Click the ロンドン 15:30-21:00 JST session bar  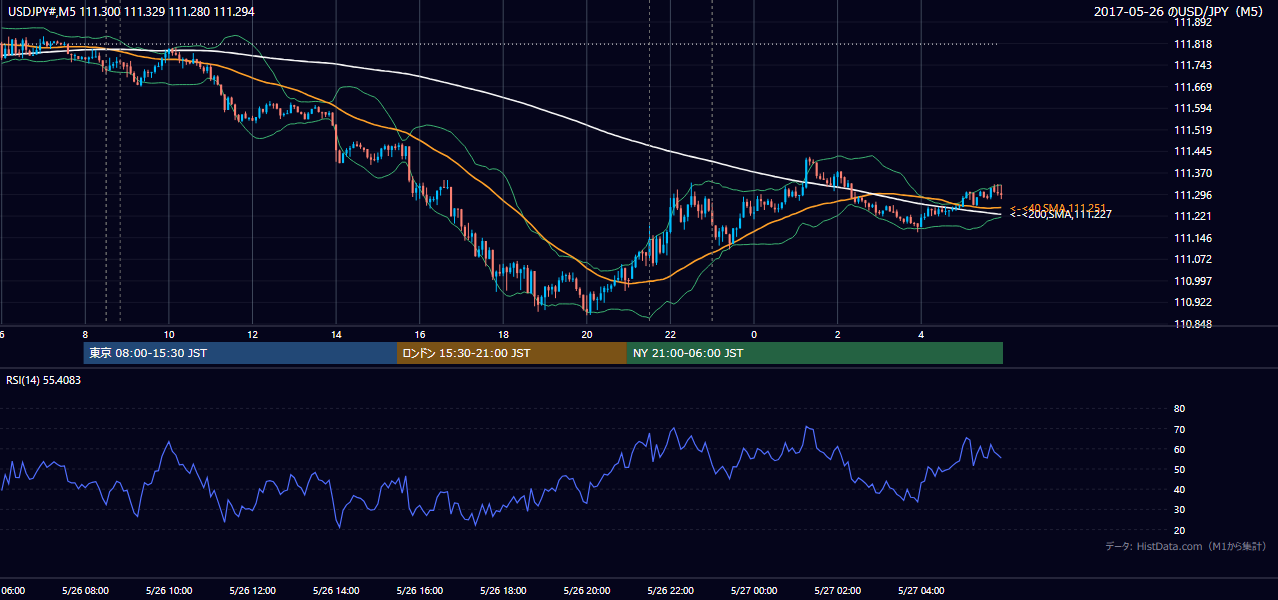tap(512, 353)
